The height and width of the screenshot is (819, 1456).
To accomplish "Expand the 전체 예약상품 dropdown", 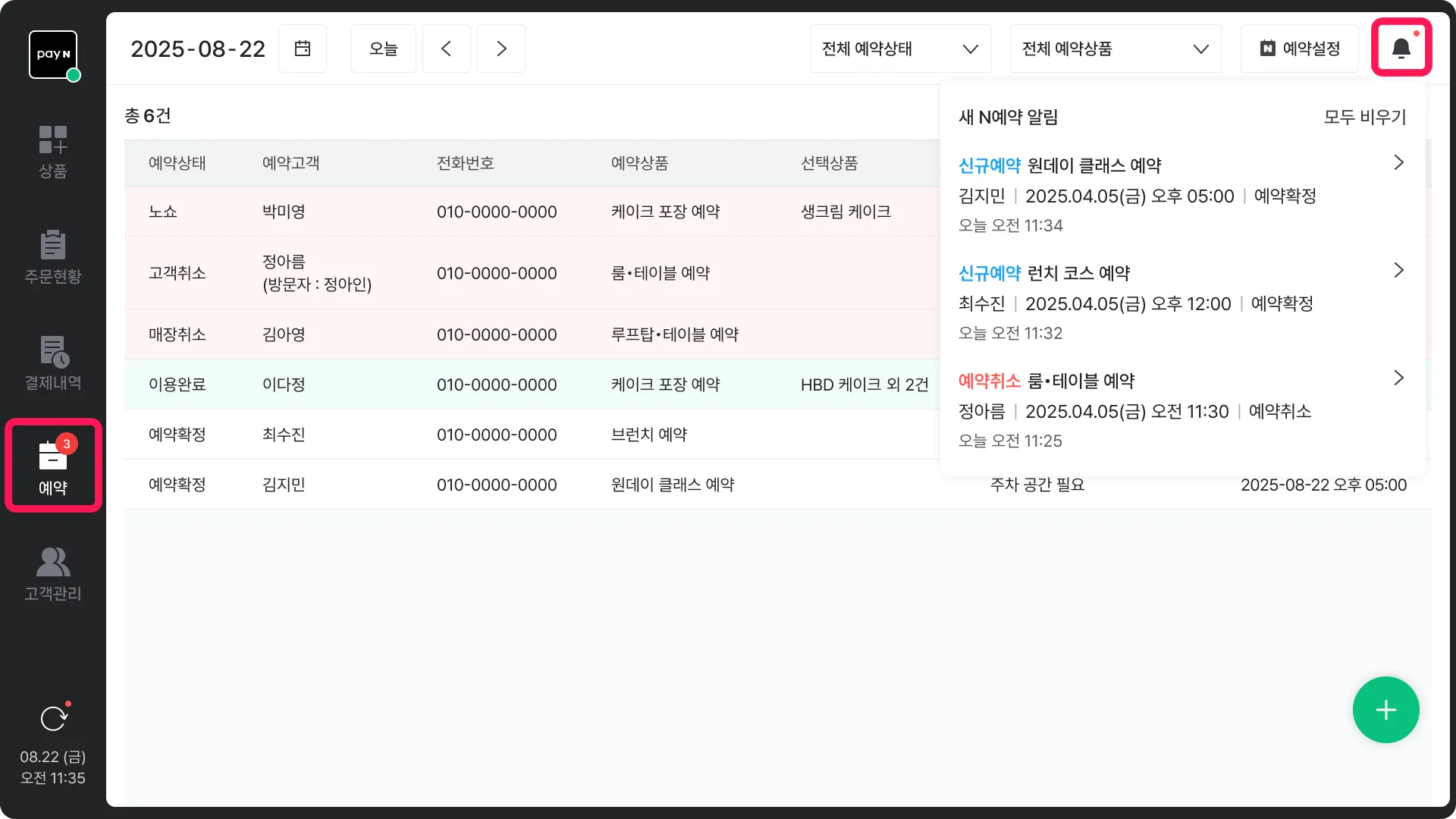I will 1116,49.
